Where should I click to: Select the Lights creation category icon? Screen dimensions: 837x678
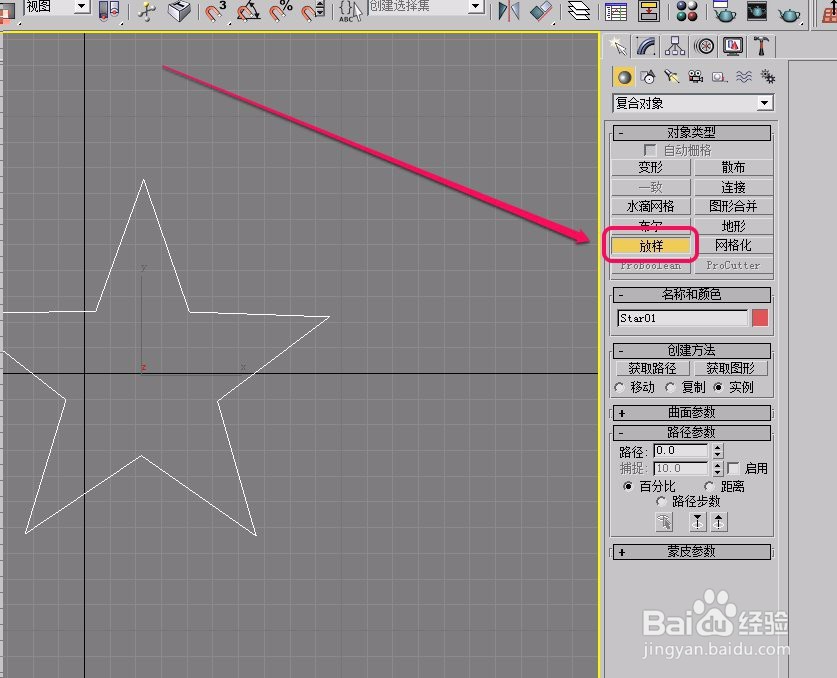point(671,77)
